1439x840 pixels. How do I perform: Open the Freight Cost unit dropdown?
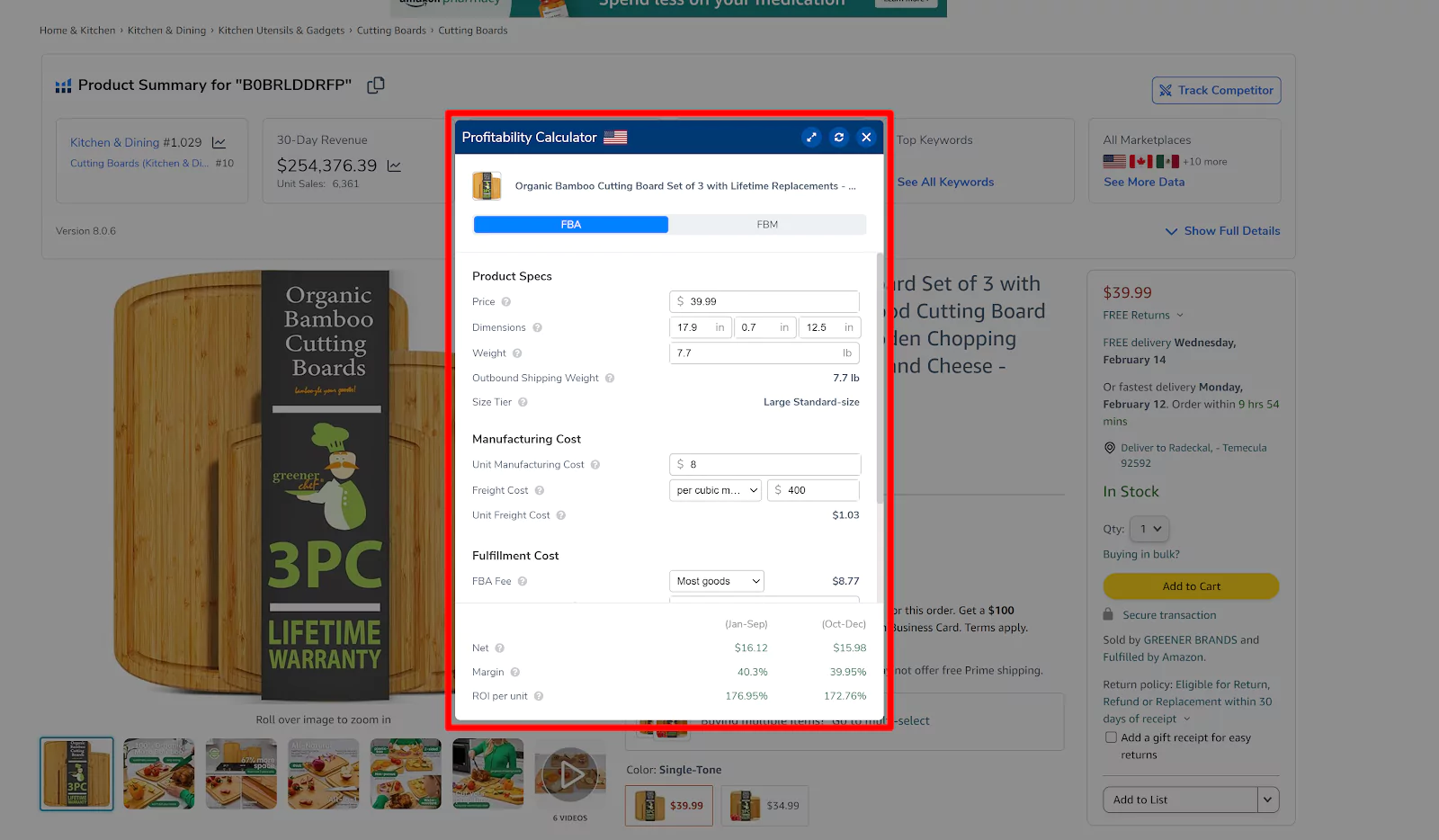tap(716, 491)
